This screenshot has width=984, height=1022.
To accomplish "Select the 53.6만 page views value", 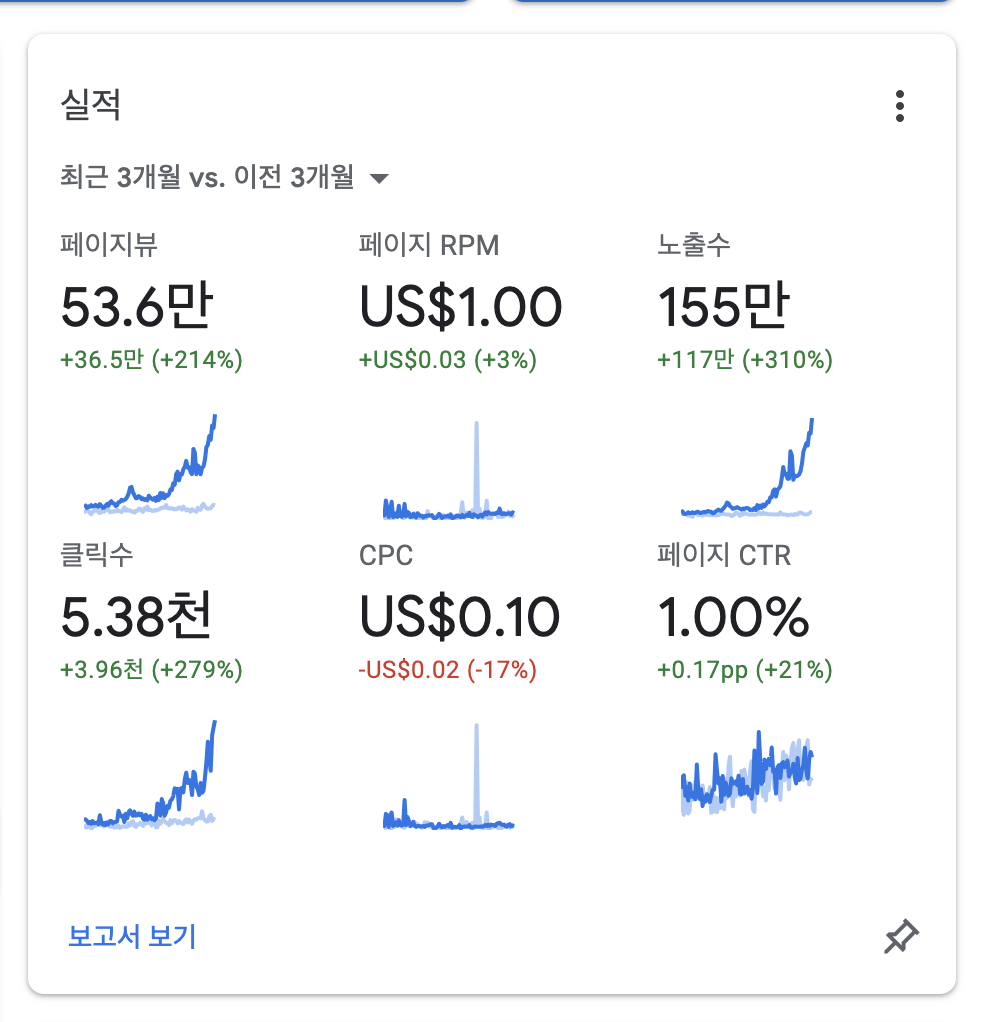I will coord(136,308).
